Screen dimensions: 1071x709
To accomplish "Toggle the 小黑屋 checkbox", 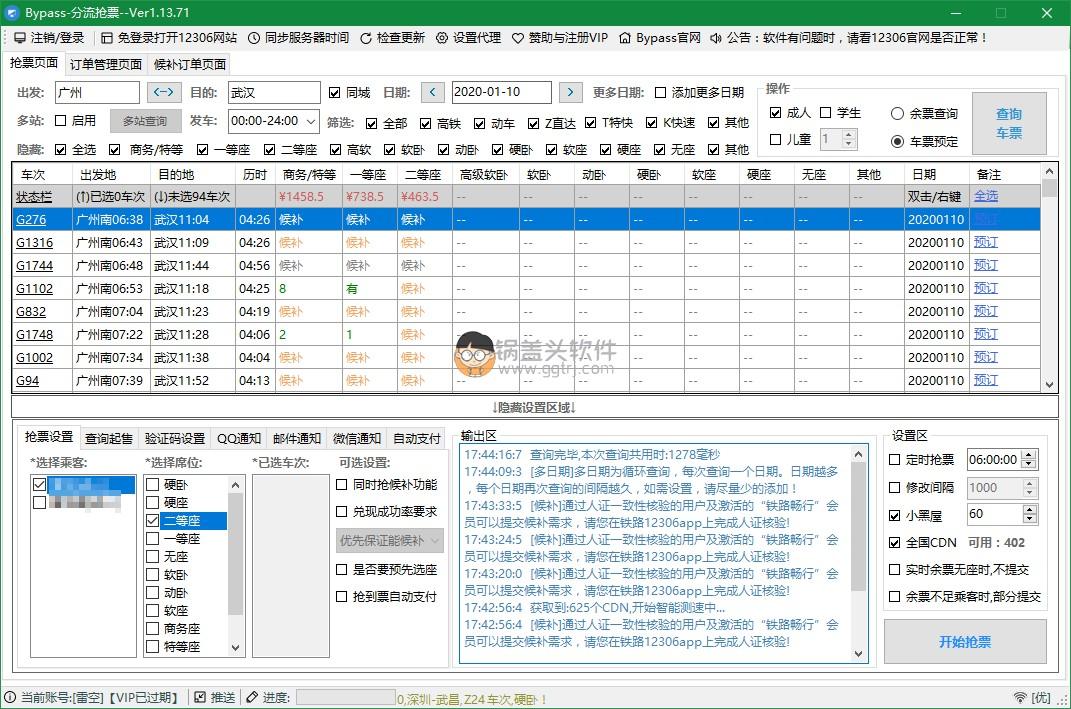I will pos(894,515).
